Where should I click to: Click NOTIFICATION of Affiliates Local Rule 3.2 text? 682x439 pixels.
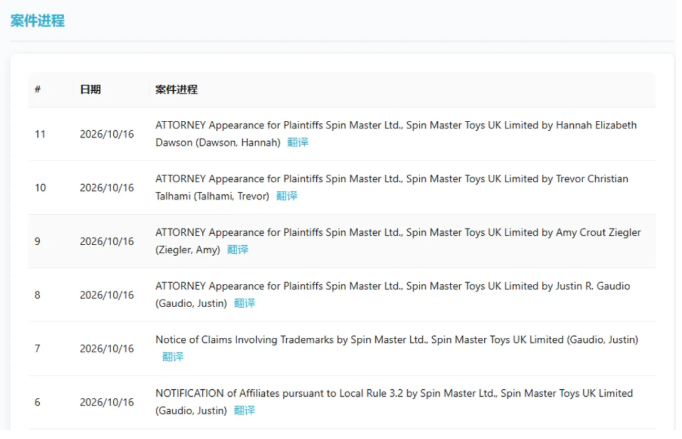click(394, 402)
